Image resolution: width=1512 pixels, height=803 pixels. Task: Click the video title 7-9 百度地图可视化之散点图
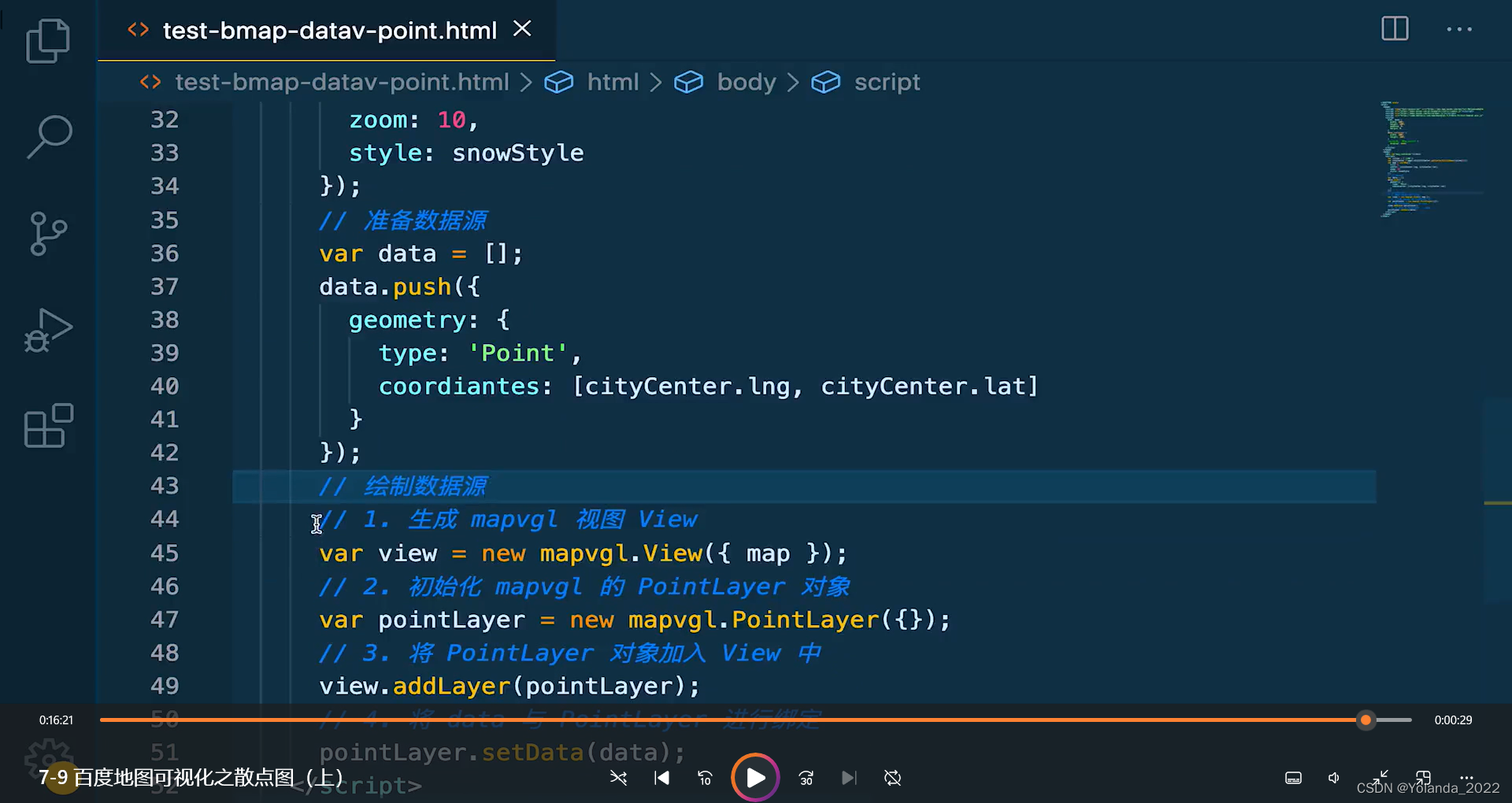tap(191, 778)
